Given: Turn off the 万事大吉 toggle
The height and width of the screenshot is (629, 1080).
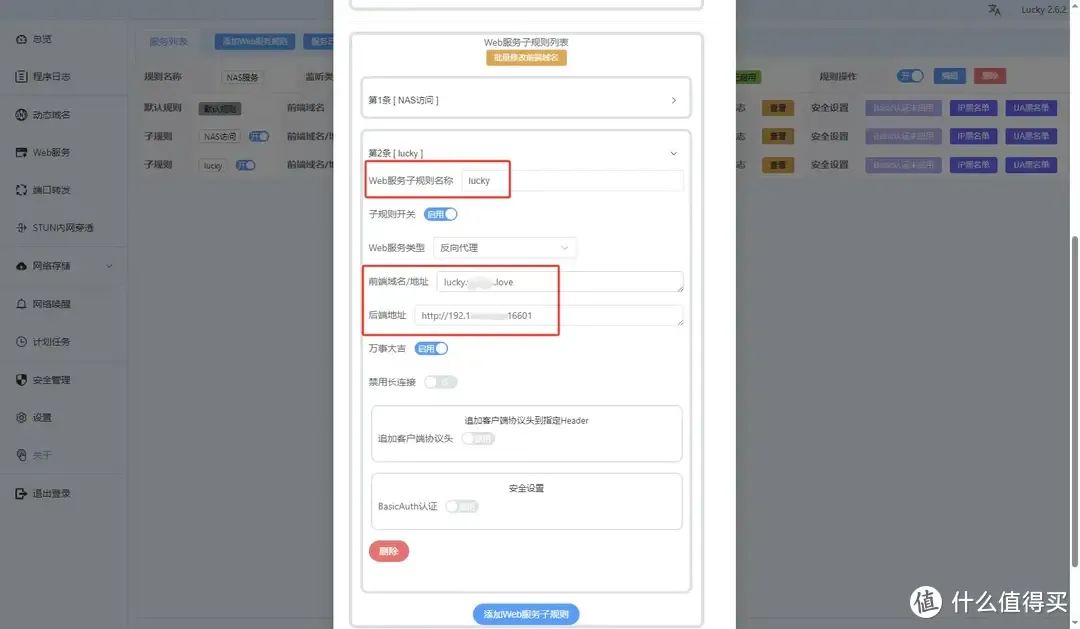Looking at the screenshot, I should click(431, 348).
